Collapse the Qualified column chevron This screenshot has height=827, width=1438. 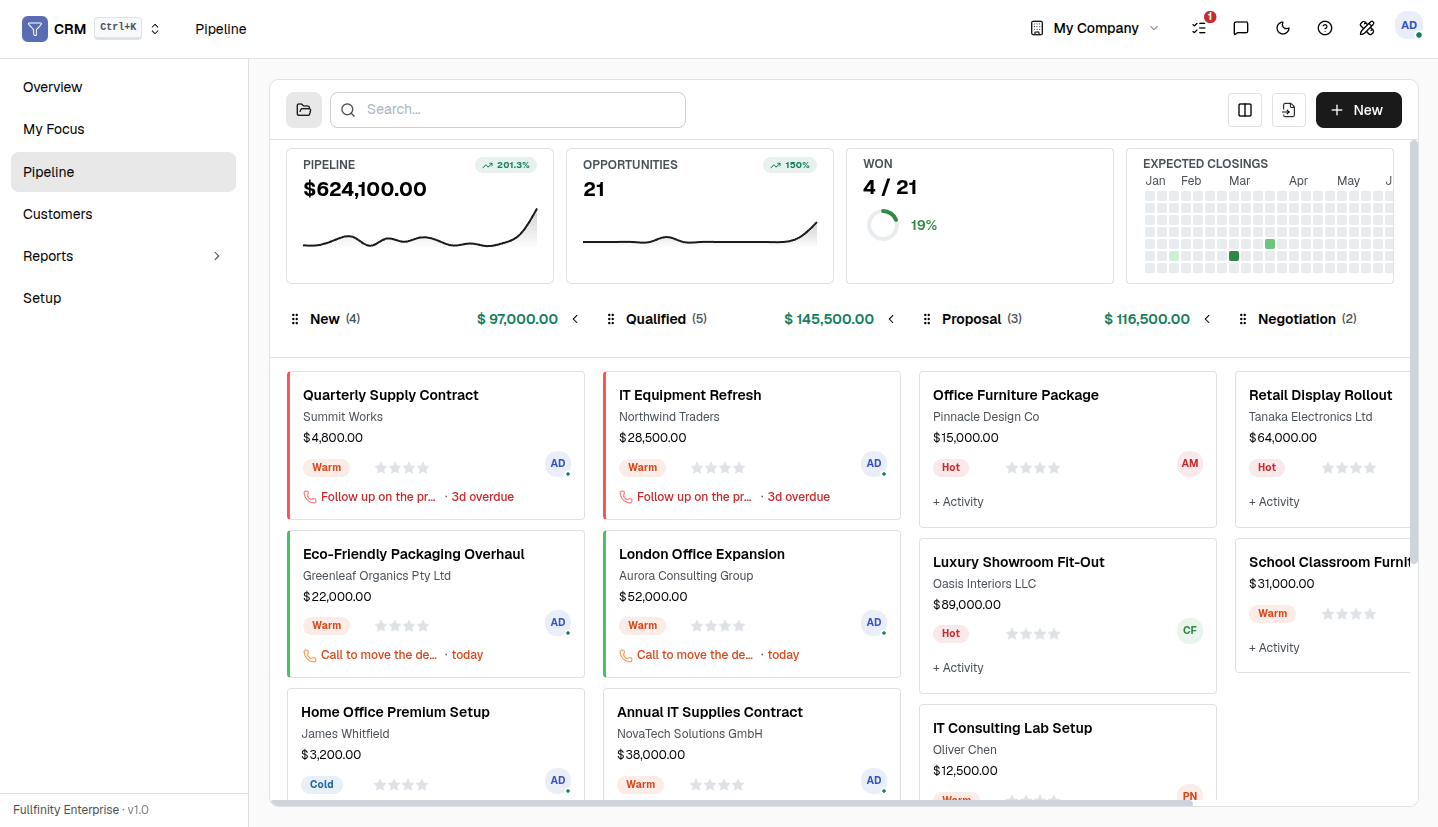[x=891, y=319]
